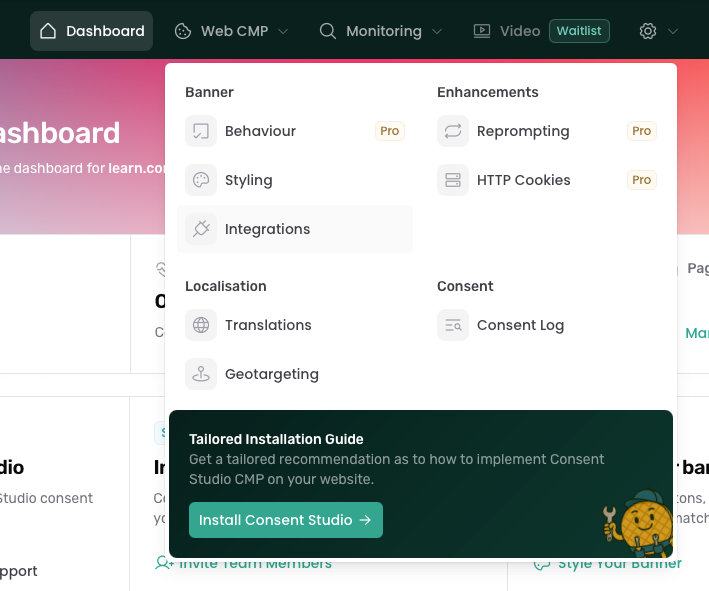This screenshot has height=591, width=709.
Task: Select Integrations menu entry
Action: 295,229
